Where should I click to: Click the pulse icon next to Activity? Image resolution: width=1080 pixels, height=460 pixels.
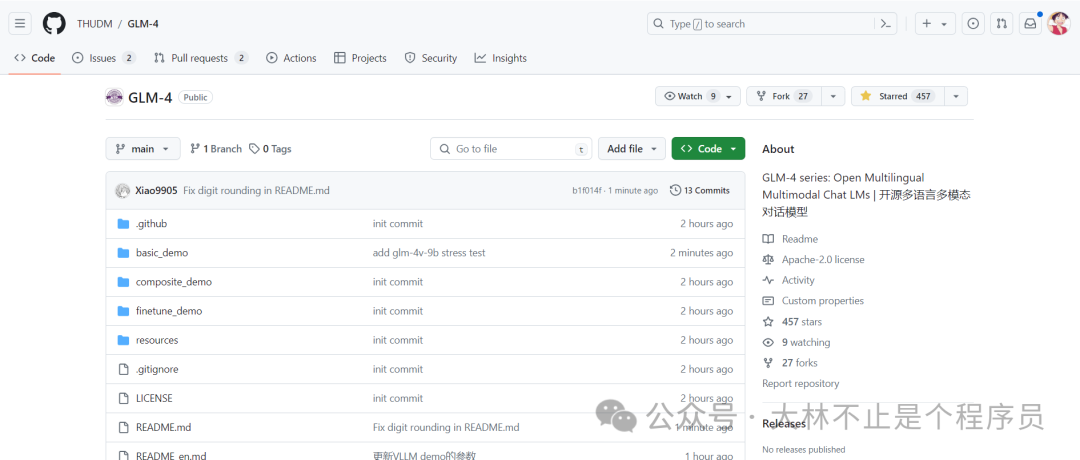click(x=768, y=280)
